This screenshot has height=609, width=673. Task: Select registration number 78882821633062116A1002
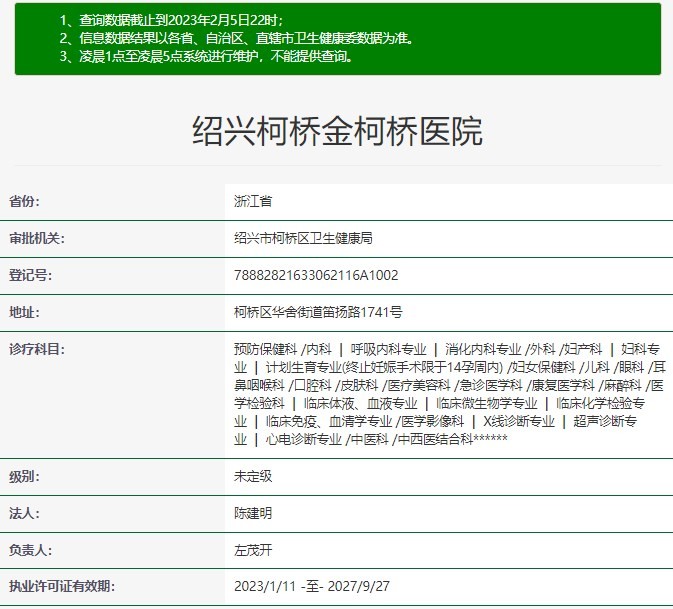click(316, 275)
